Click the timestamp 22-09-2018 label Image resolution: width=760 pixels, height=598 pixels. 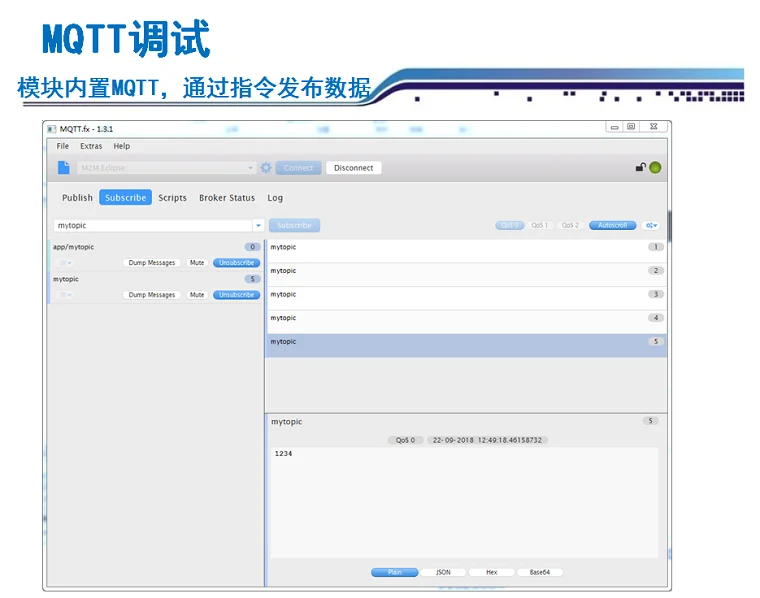487,440
